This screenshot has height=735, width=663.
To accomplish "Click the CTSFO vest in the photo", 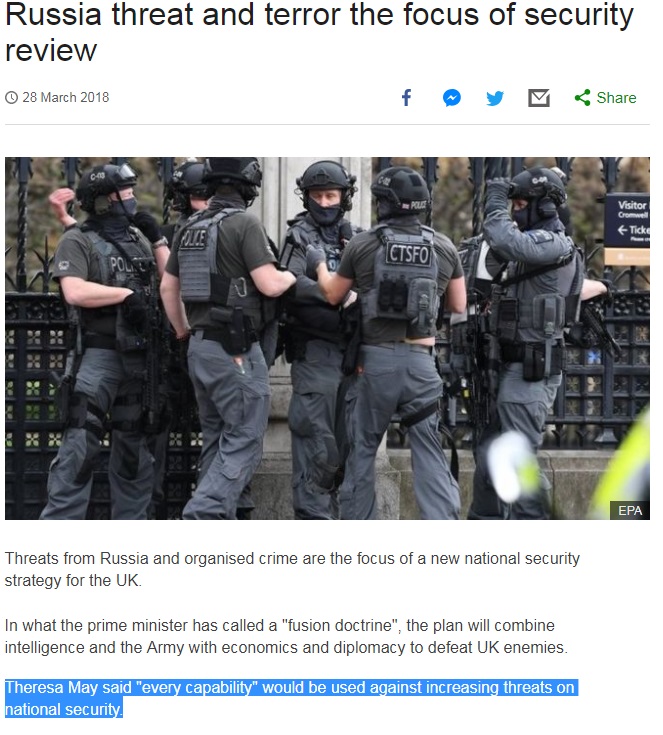I will click(x=408, y=255).
